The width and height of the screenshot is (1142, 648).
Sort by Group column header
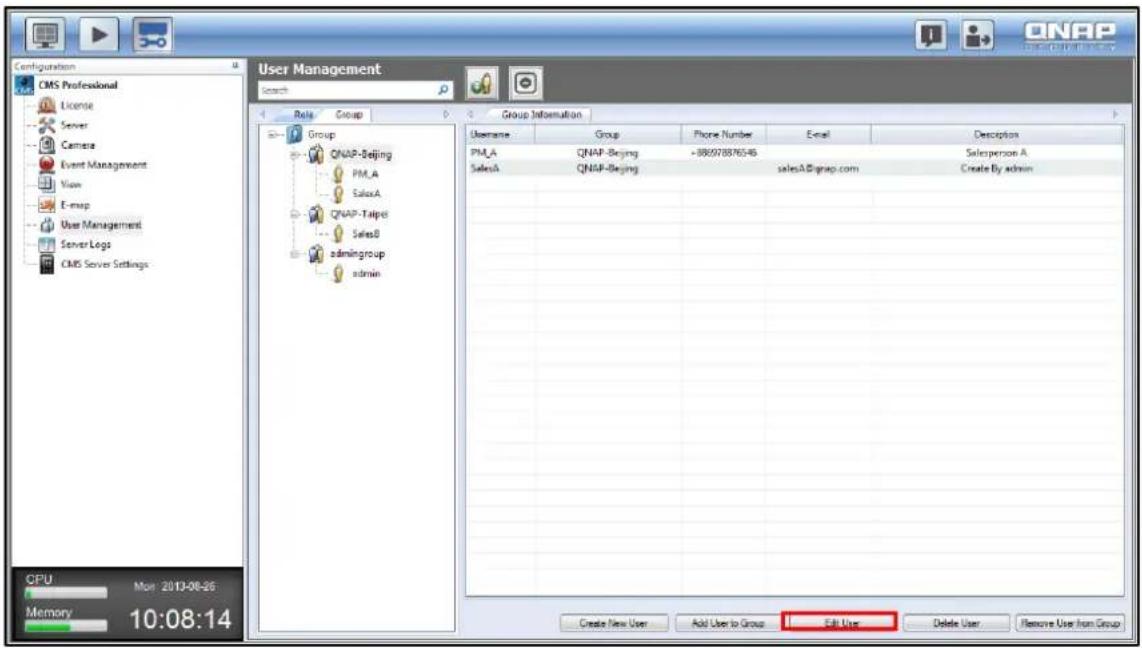(607, 135)
